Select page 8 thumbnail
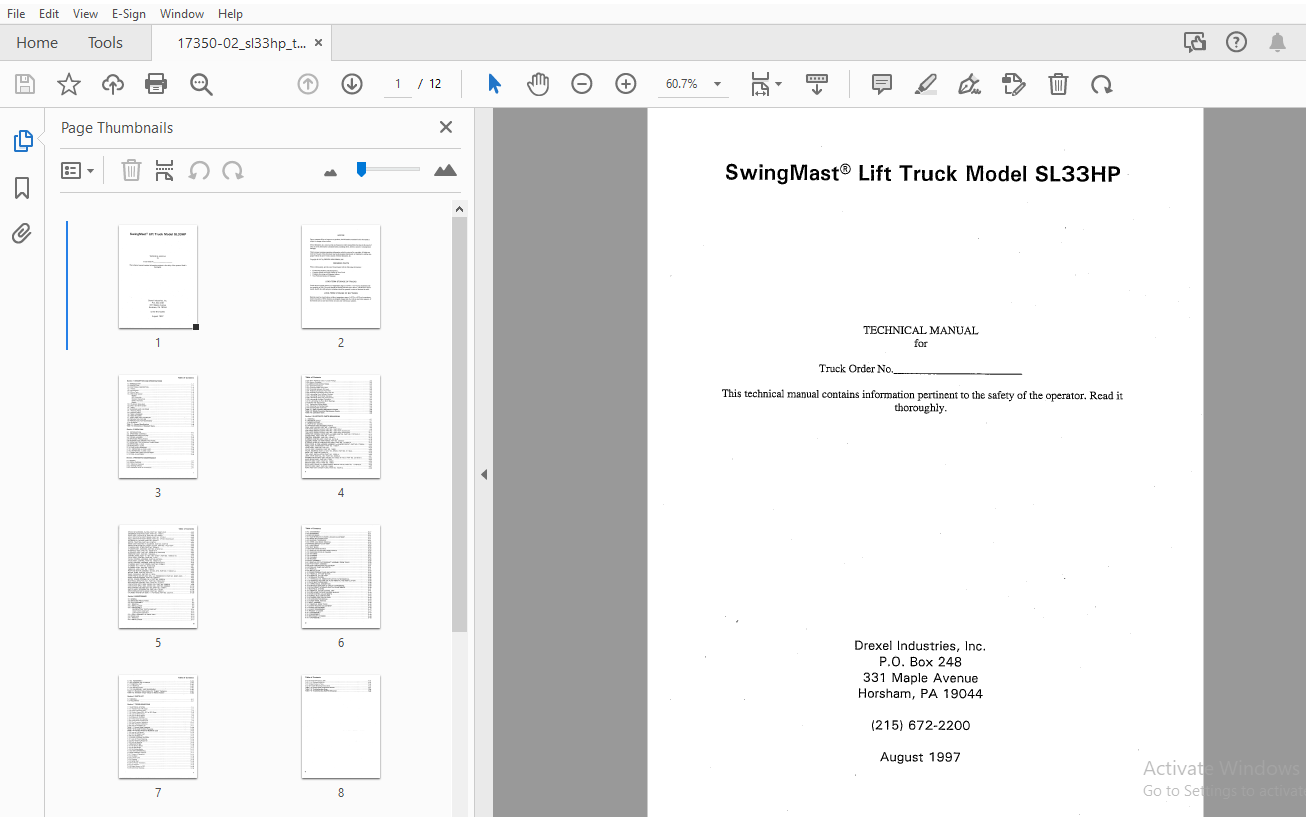This screenshot has height=817, width=1306. pyautogui.click(x=341, y=727)
